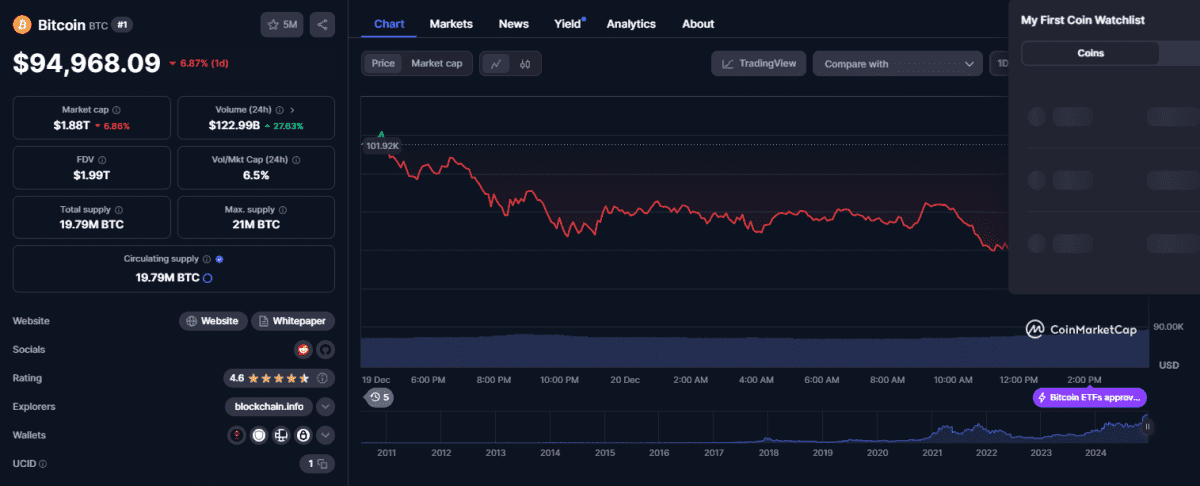Open the Website link button
The image size is (1200, 486).
pos(213,321)
